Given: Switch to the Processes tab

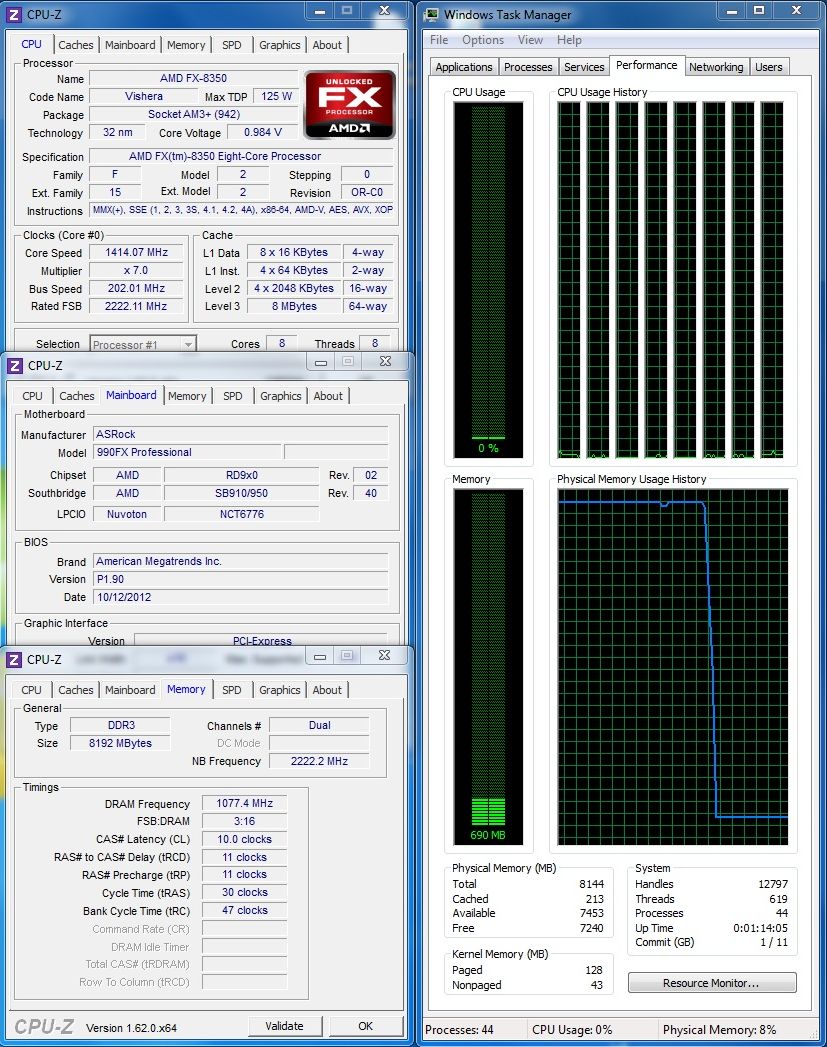Looking at the screenshot, I should pos(528,67).
